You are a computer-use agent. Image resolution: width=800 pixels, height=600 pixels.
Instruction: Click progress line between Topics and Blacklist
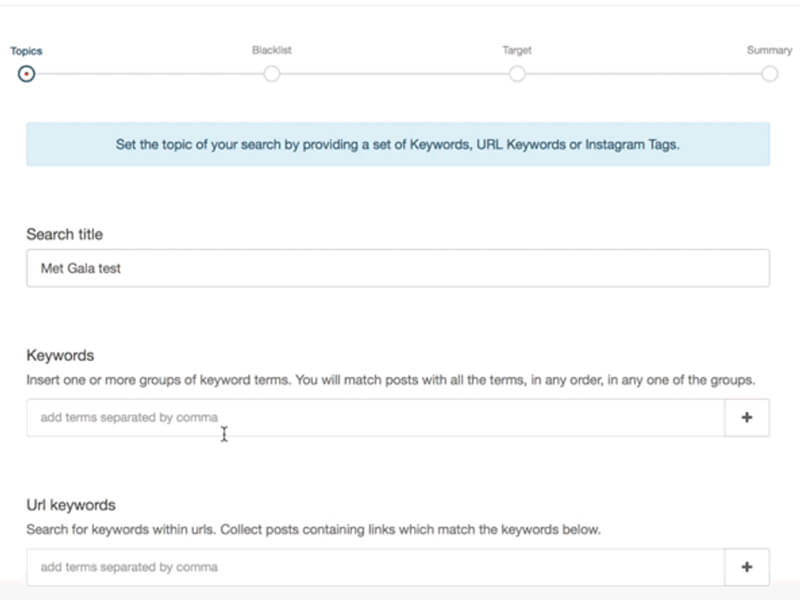click(x=148, y=74)
